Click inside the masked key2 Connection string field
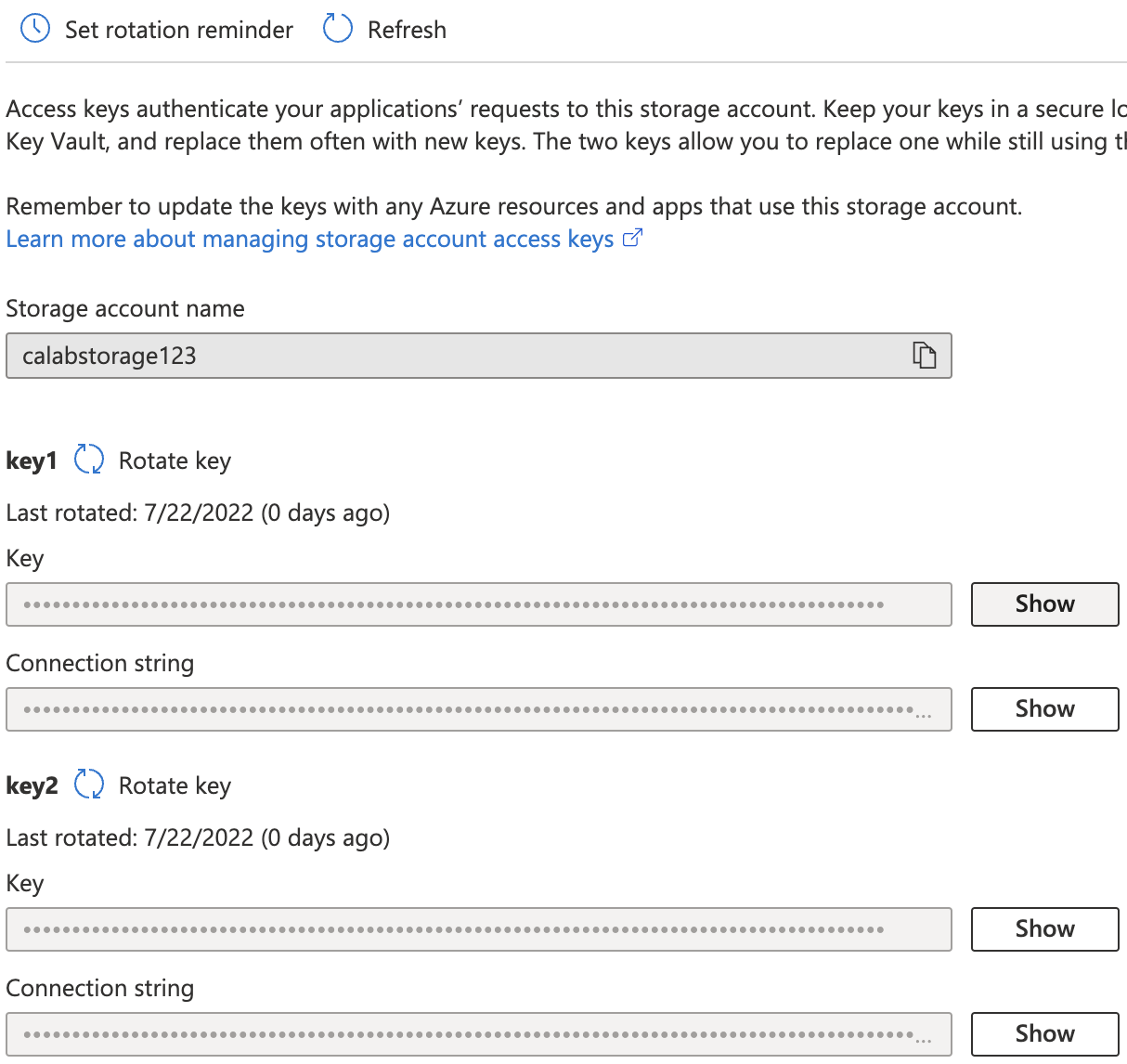This screenshot has height=1064, width=1127. tap(479, 1034)
